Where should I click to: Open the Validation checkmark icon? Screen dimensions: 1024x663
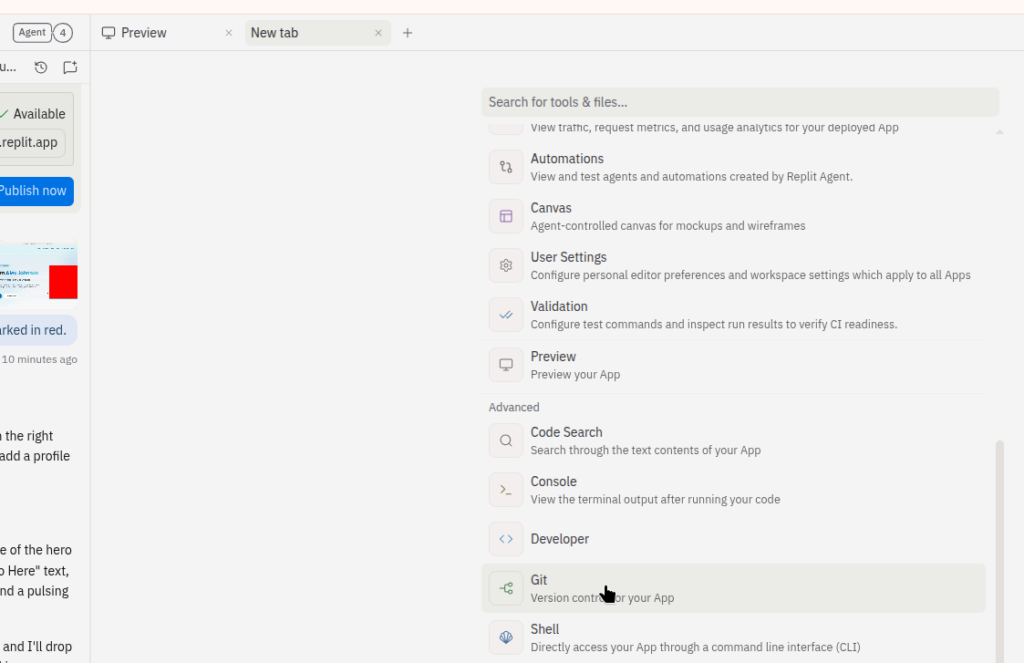506,315
